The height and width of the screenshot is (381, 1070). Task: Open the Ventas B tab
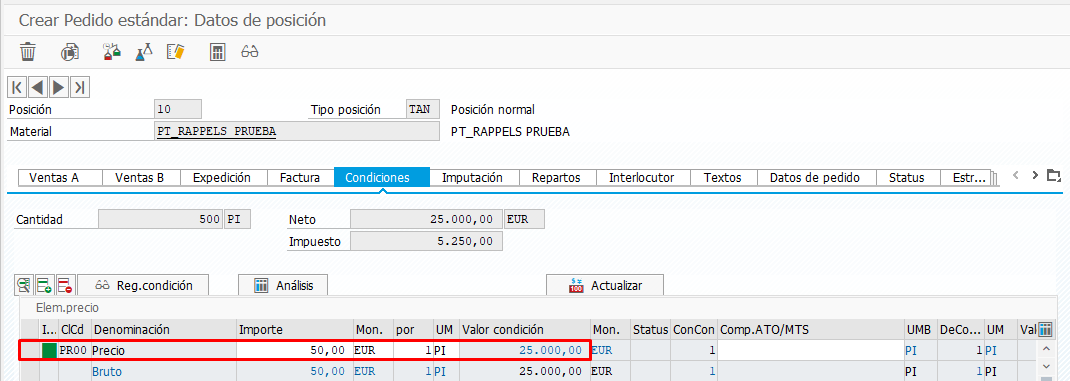(x=140, y=178)
